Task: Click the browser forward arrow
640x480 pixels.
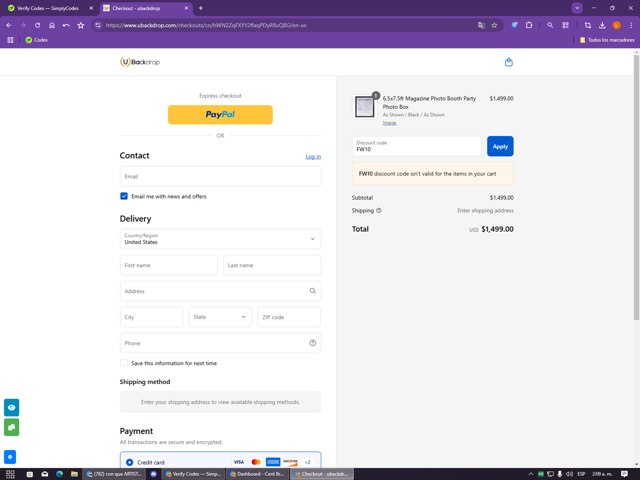Action: point(23,25)
